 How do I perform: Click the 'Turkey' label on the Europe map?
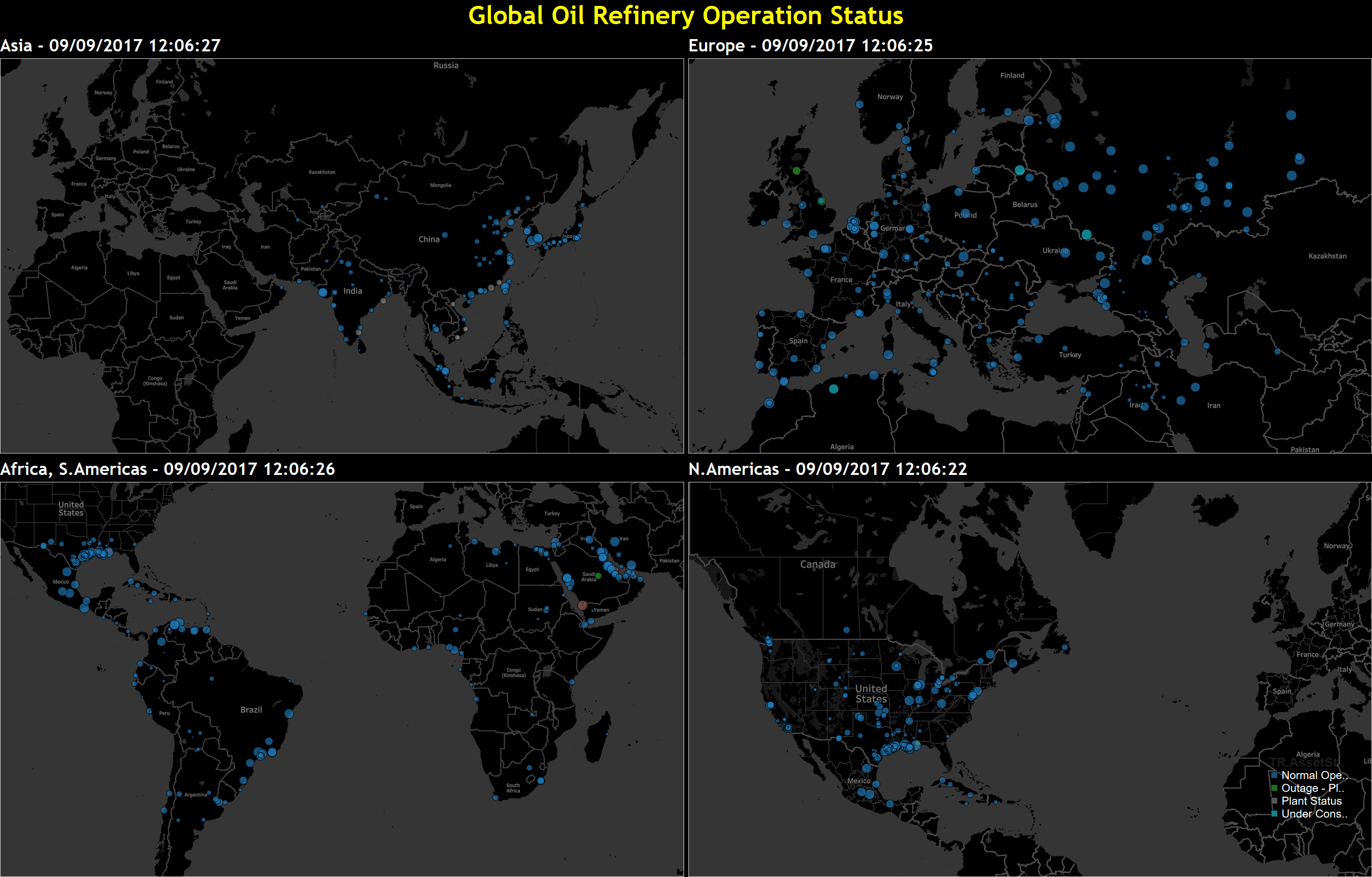pos(1070,354)
